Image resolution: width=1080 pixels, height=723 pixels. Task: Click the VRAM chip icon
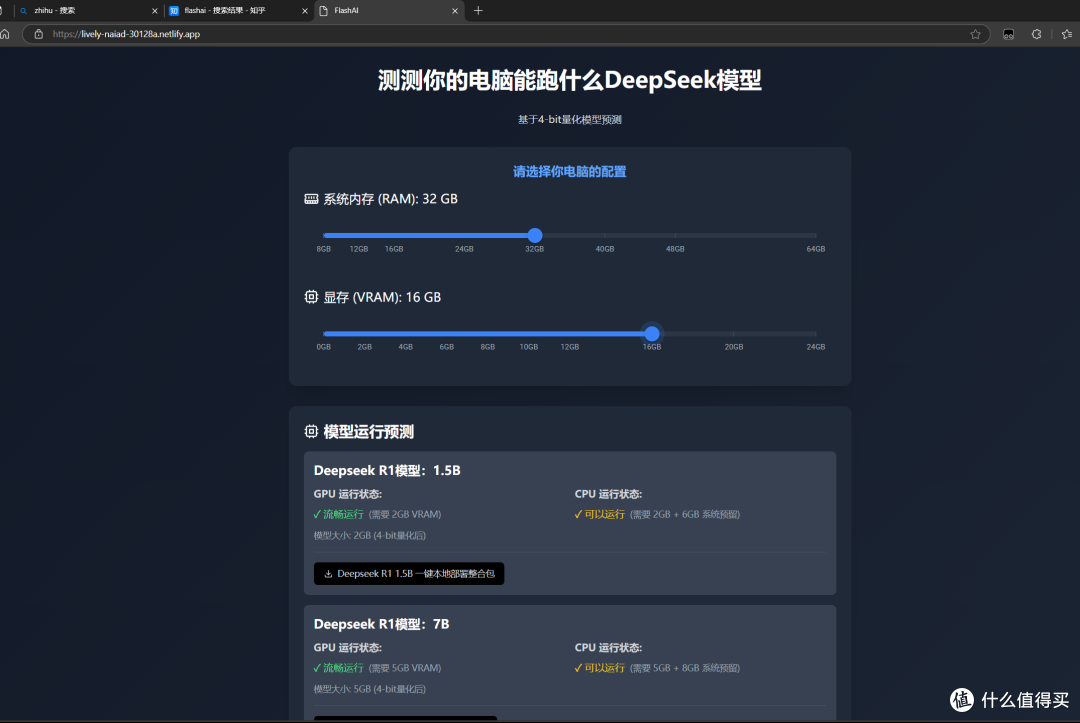[x=311, y=297]
